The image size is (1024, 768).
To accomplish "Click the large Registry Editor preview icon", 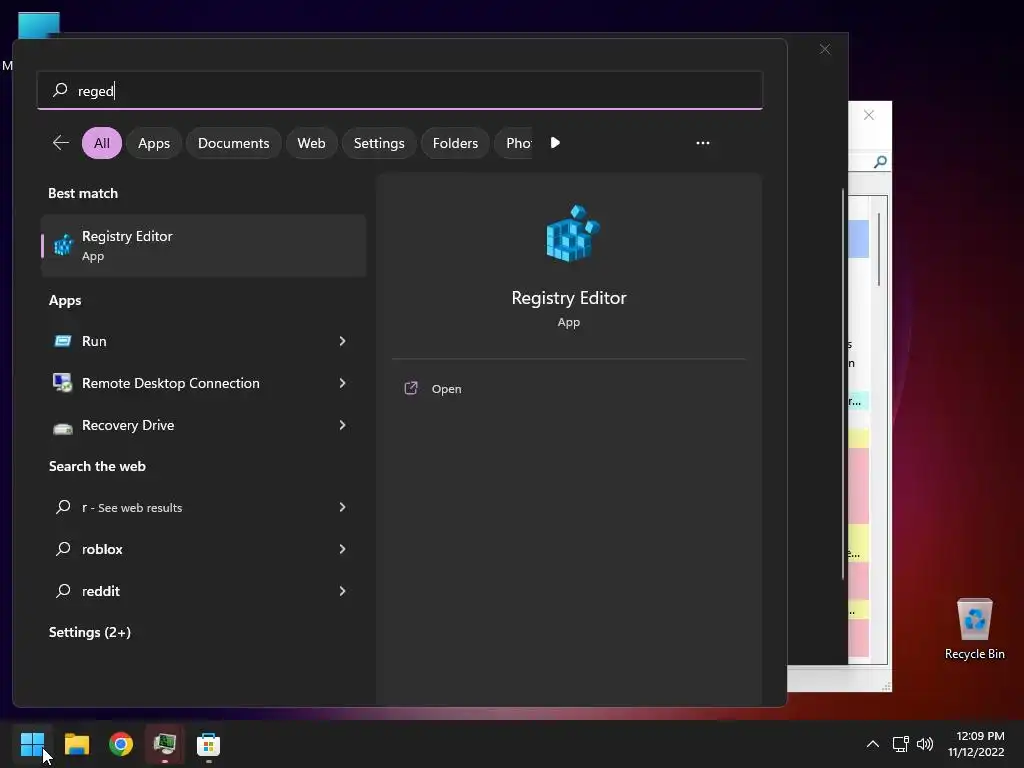I will [573, 234].
